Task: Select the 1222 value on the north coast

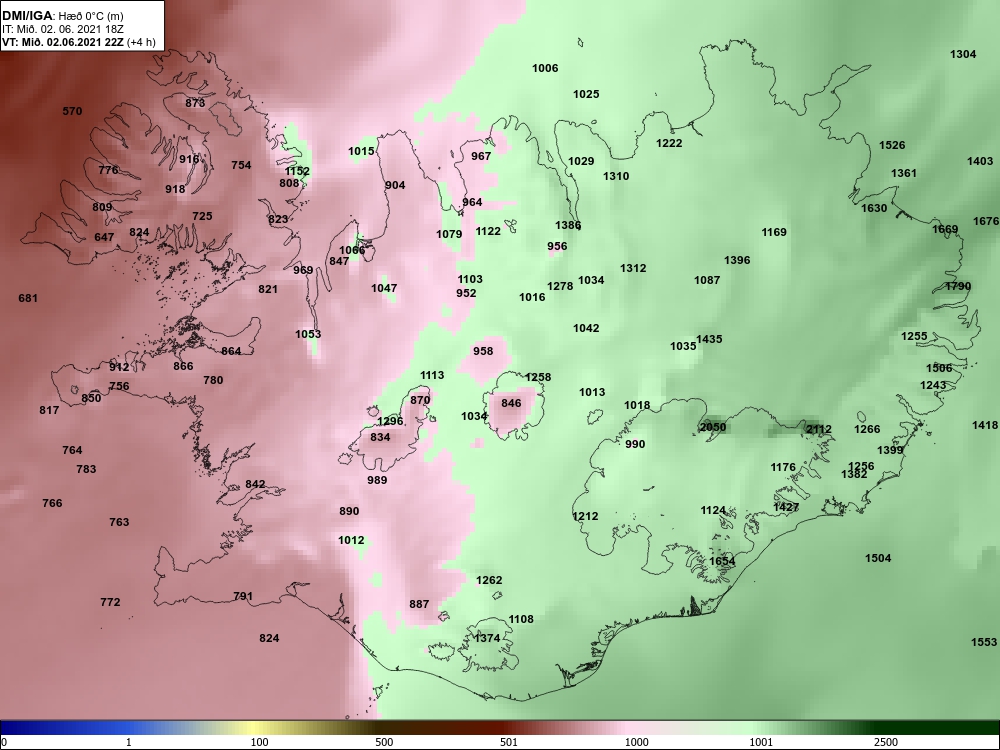Action: point(669,143)
